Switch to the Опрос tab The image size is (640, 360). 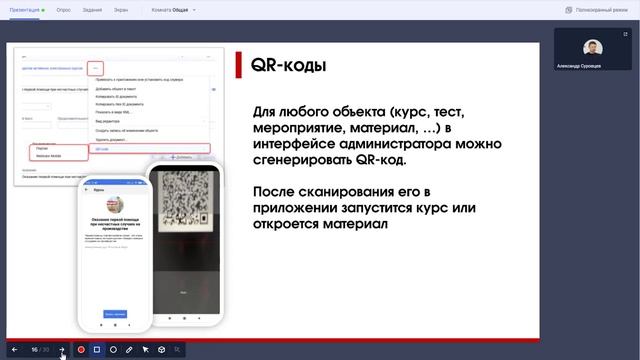[63, 10]
